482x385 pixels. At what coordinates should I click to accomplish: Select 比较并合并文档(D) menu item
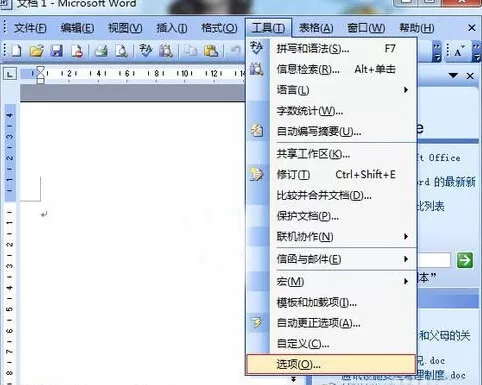(x=331, y=195)
